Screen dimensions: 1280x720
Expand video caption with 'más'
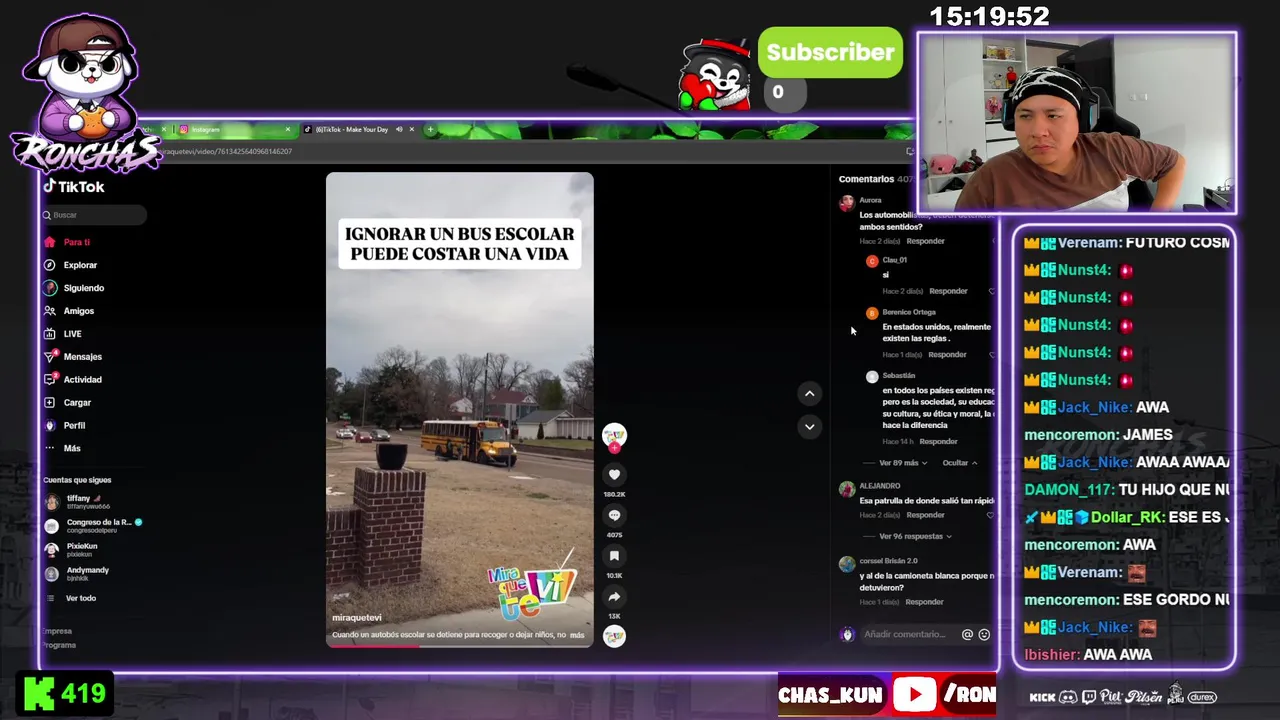[577, 635]
